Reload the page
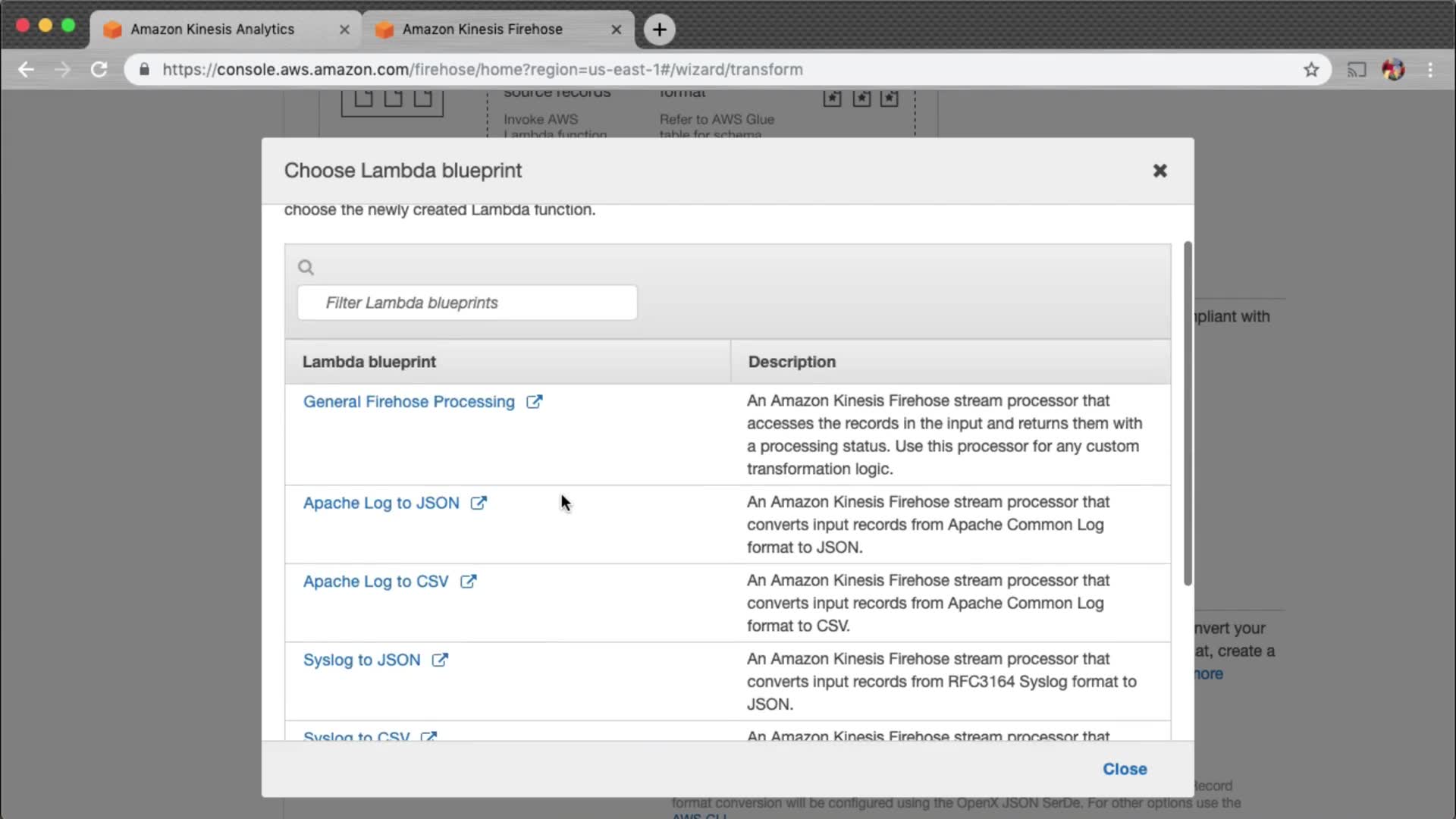 (99, 70)
